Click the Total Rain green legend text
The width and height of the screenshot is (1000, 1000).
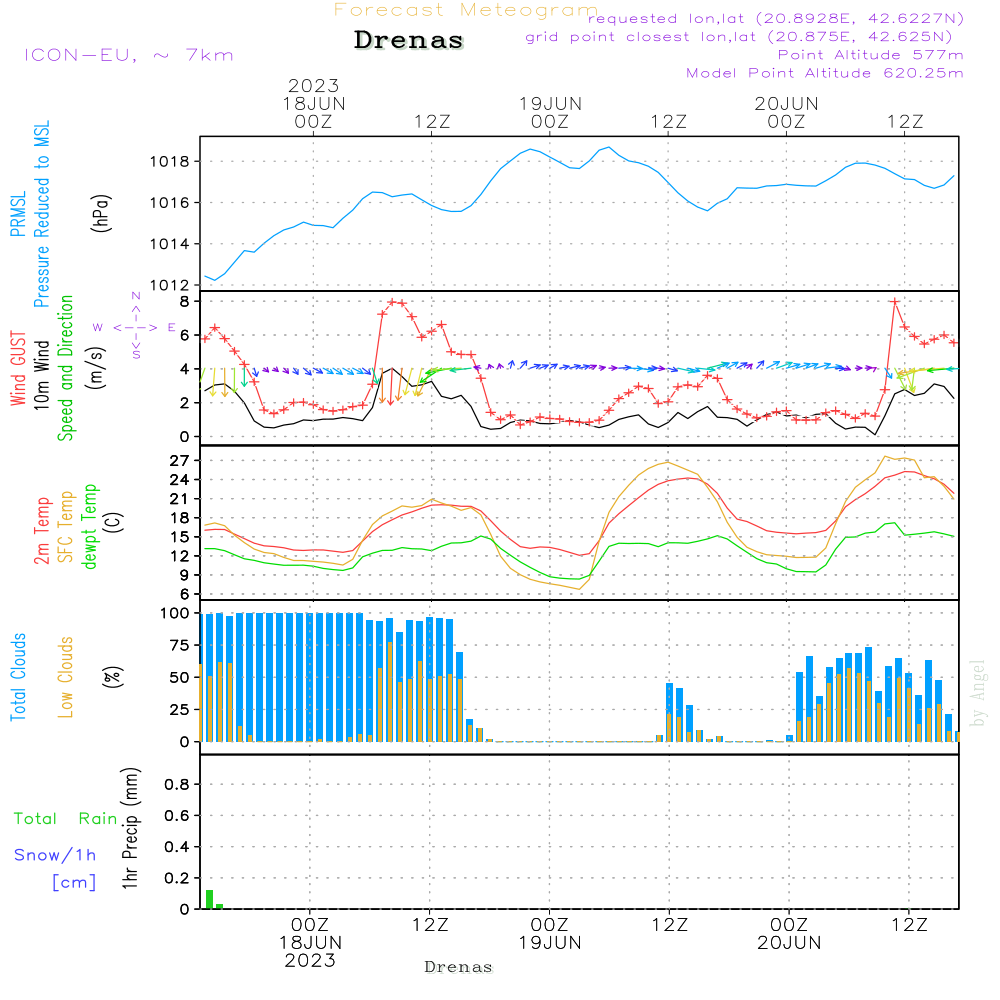click(x=66, y=819)
